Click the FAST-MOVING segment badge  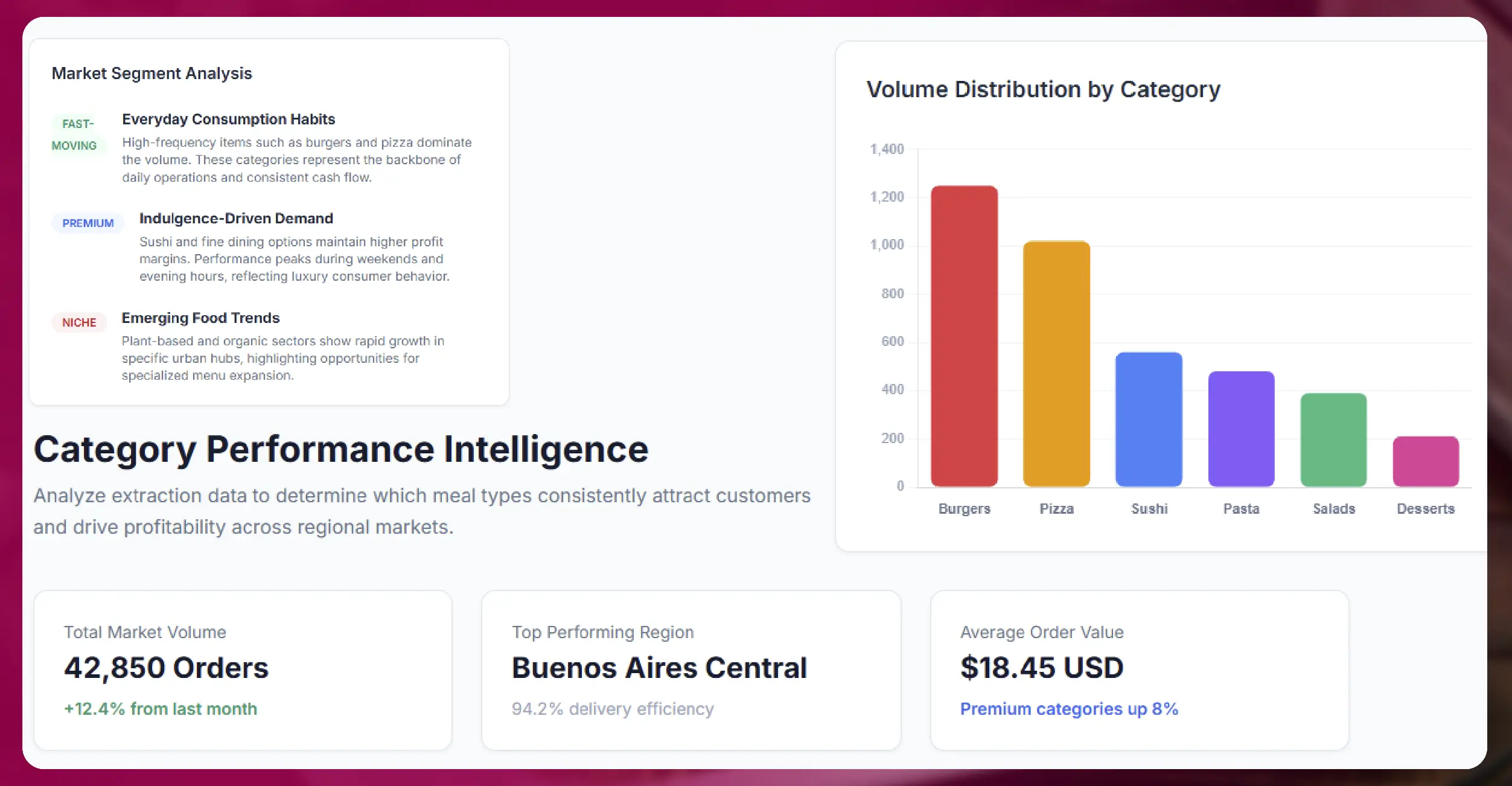(x=77, y=134)
